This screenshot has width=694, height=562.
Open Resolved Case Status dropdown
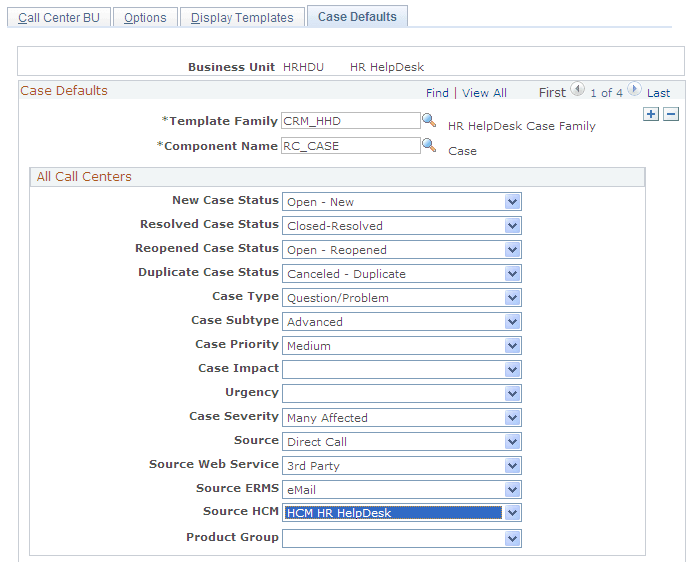402,226
